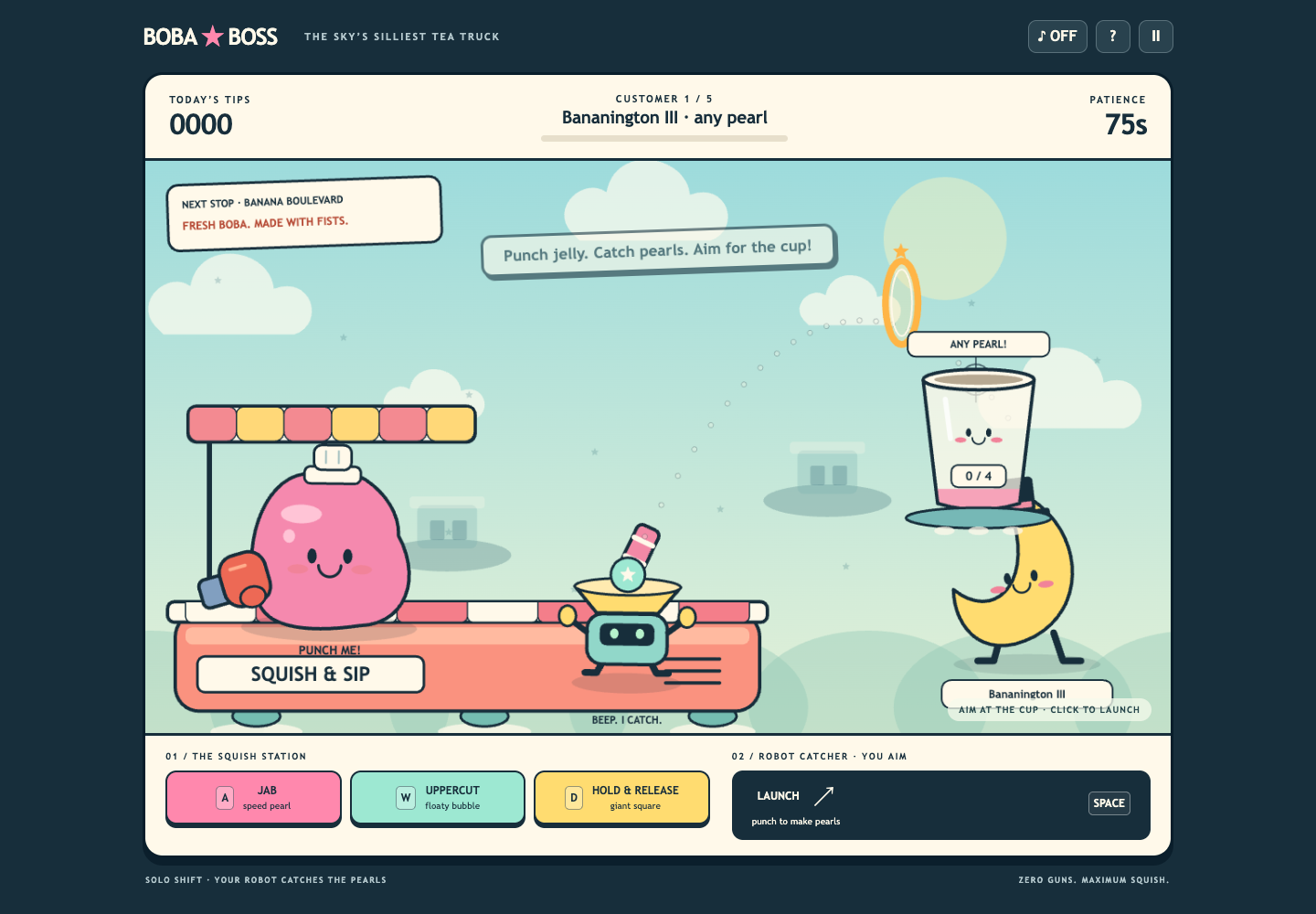Click the LAUNCH catcher bar

pos(941,805)
